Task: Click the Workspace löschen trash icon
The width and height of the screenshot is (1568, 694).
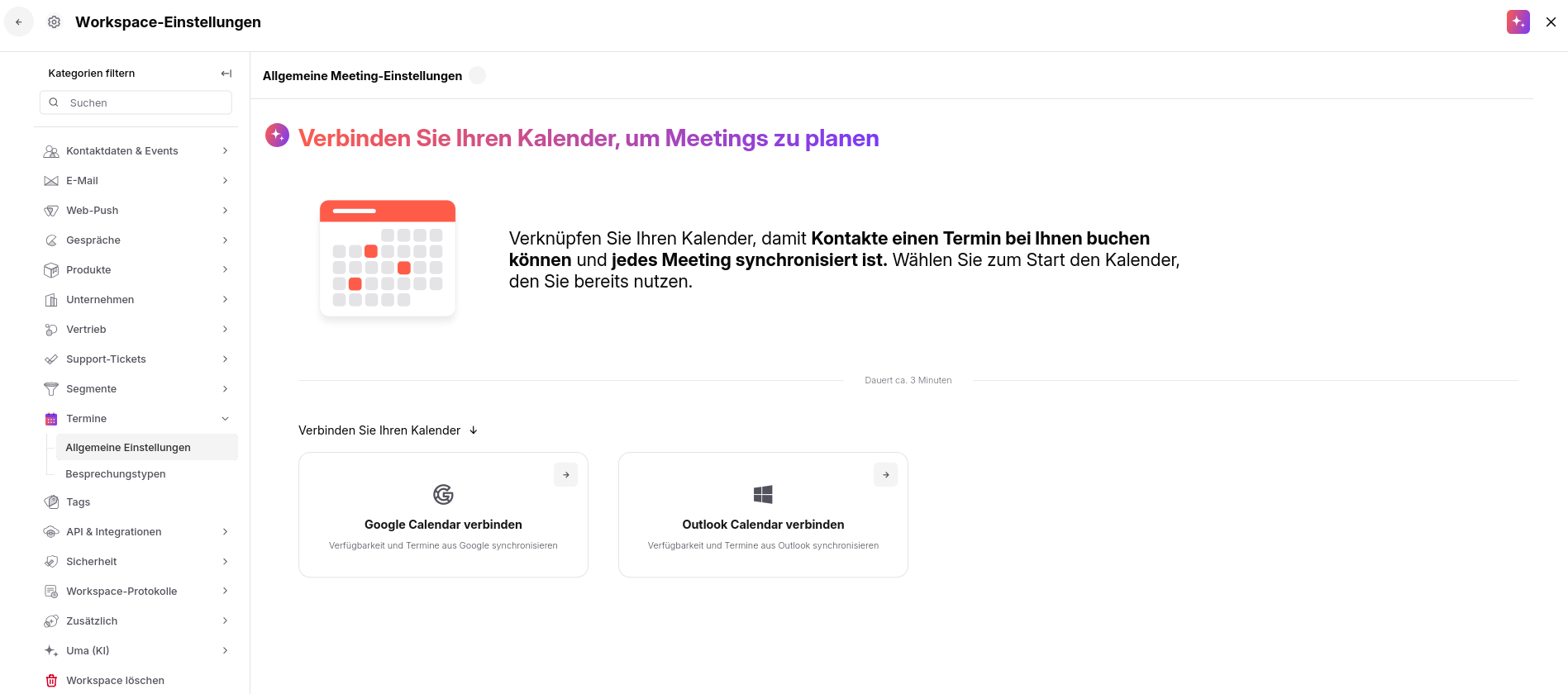Action: pos(51,681)
